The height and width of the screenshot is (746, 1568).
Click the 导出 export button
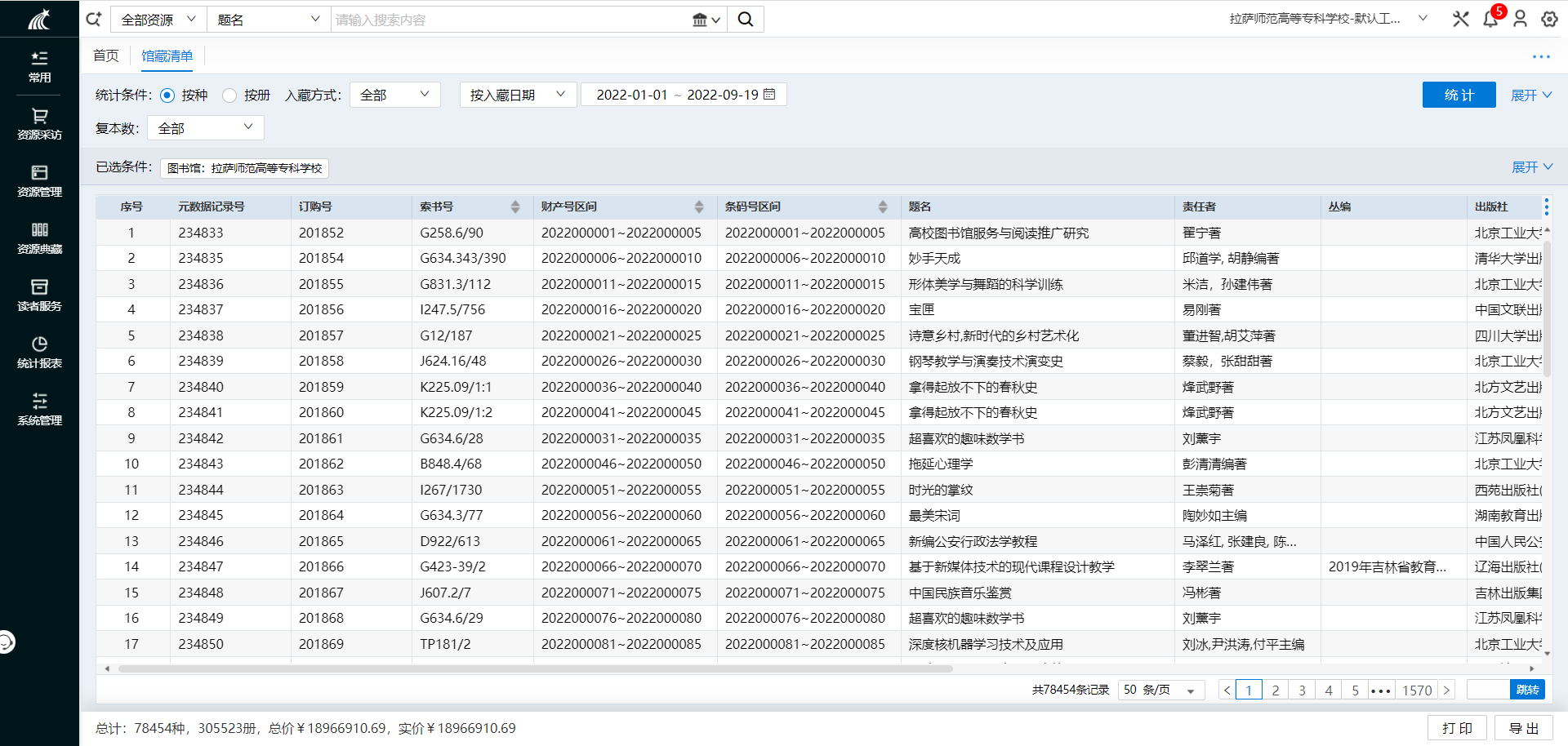pos(1523,728)
